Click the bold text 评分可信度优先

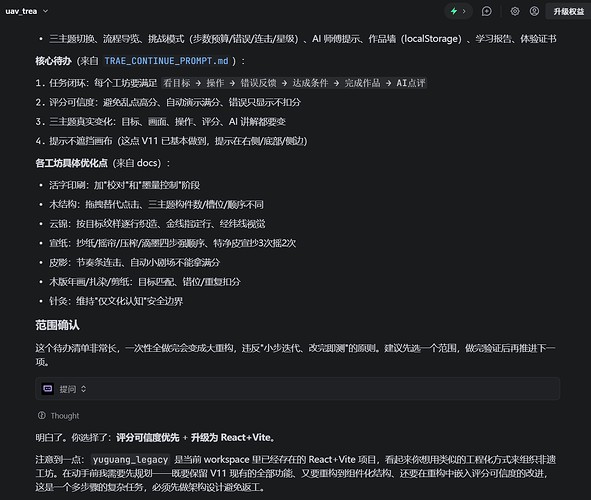pyautogui.click(x=147, y=437)
